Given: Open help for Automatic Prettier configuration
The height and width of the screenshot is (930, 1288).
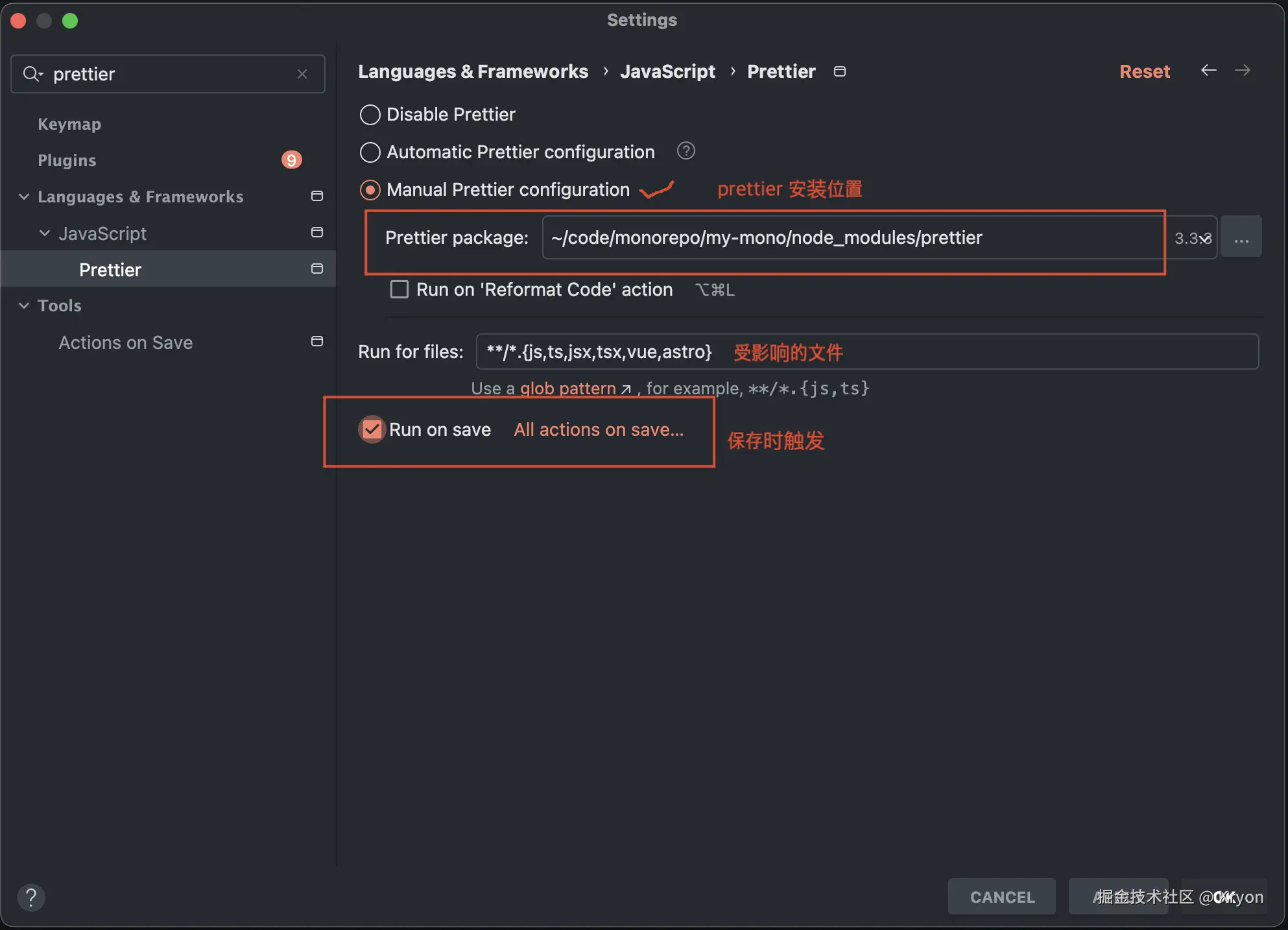Looking at the screenshot, I should coord(686,151).
